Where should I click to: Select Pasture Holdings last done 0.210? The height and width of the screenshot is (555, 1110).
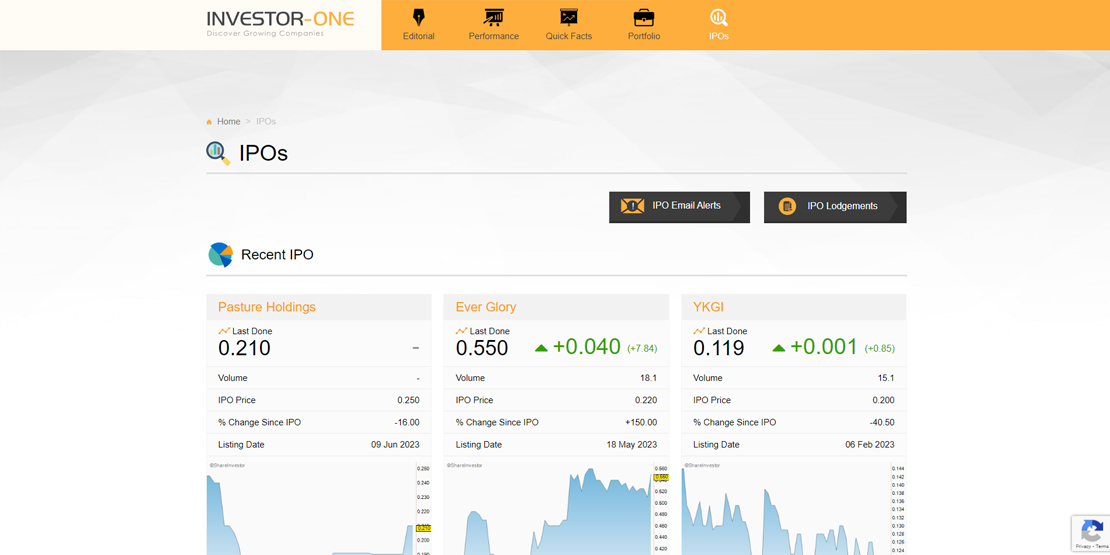[244, 348]
